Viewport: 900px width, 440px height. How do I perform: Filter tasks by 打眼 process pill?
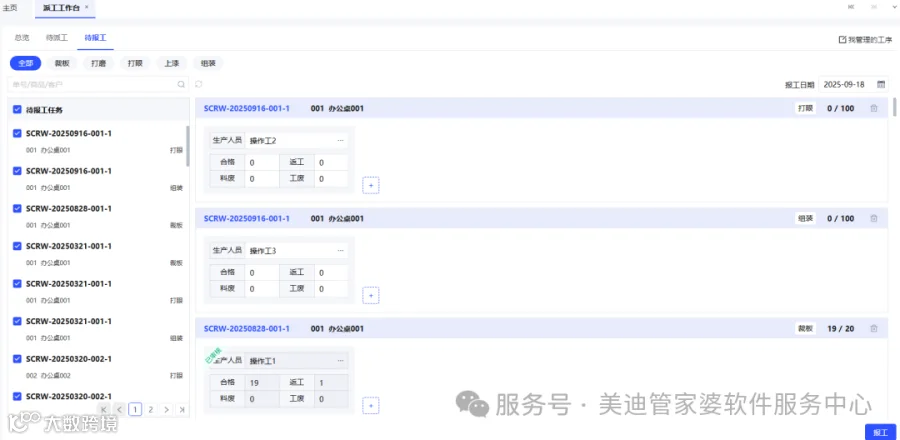tap(135, 63)
